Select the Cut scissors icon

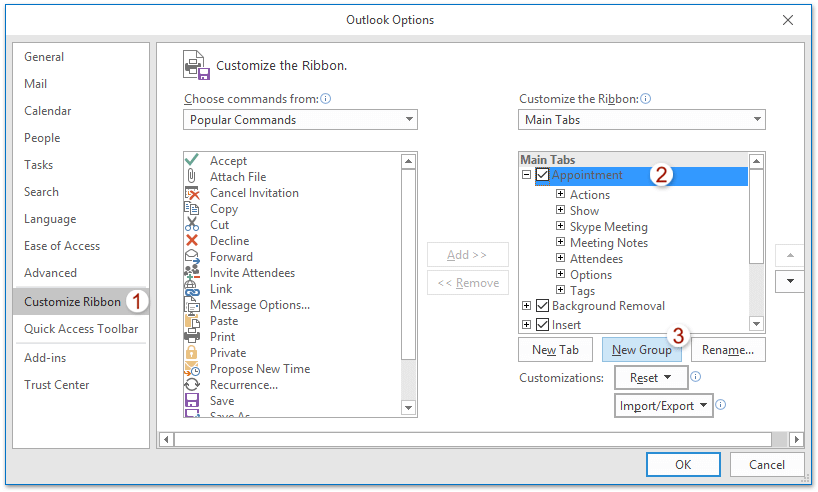pyautogui.click(x=192, y=225)
